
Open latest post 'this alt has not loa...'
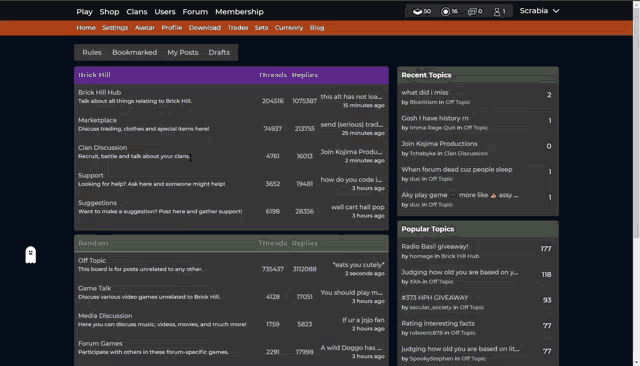[351, 97]
